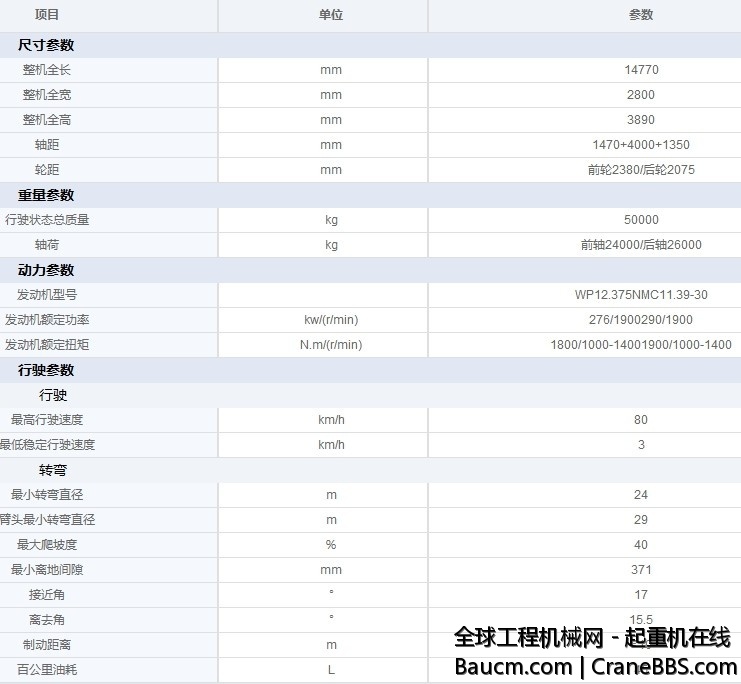
Task: Click the 整机全长 row label
Action: coord(47,70)
